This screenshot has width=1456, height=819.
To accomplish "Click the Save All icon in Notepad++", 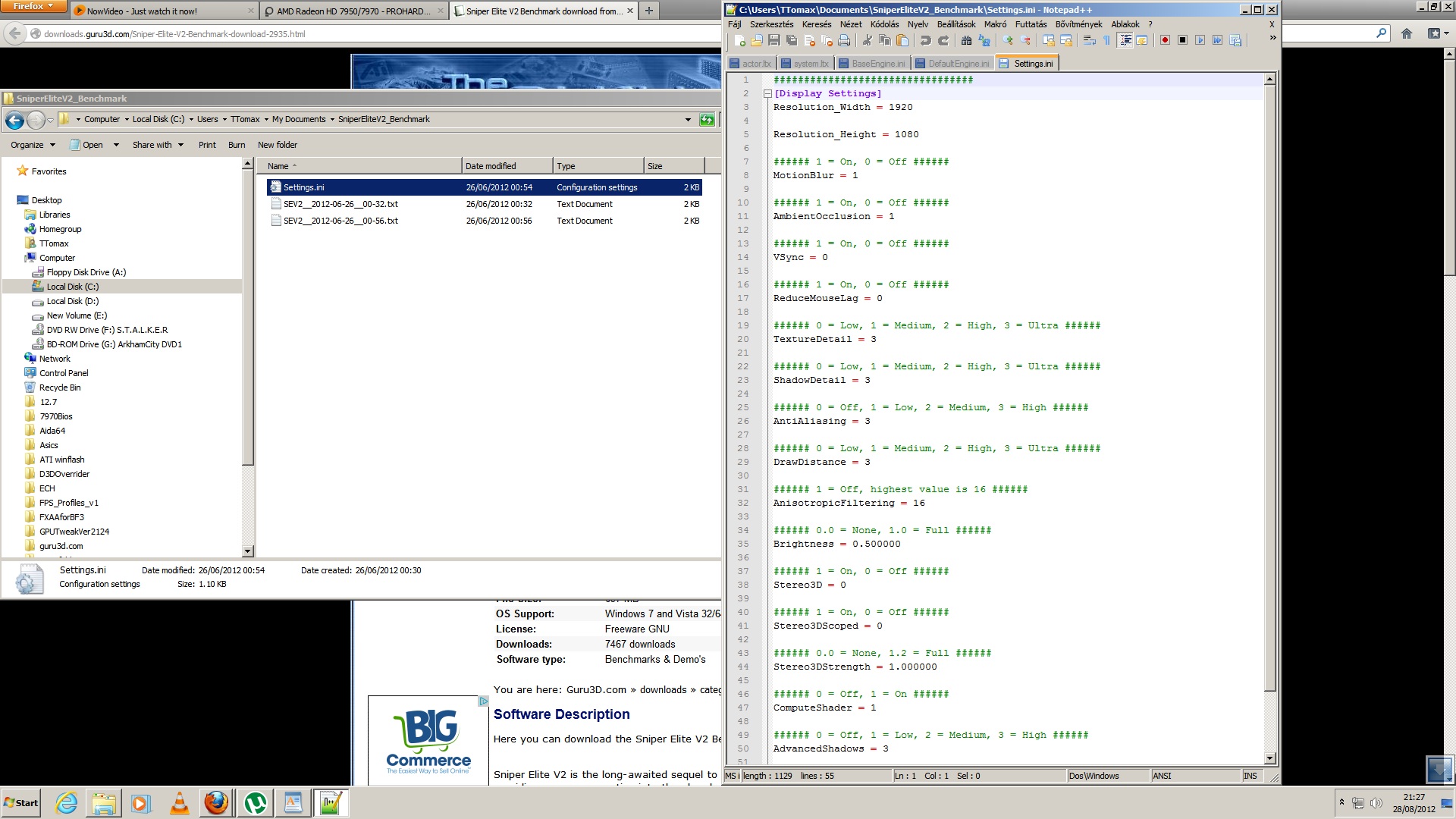I will click(x=792, y=40).
